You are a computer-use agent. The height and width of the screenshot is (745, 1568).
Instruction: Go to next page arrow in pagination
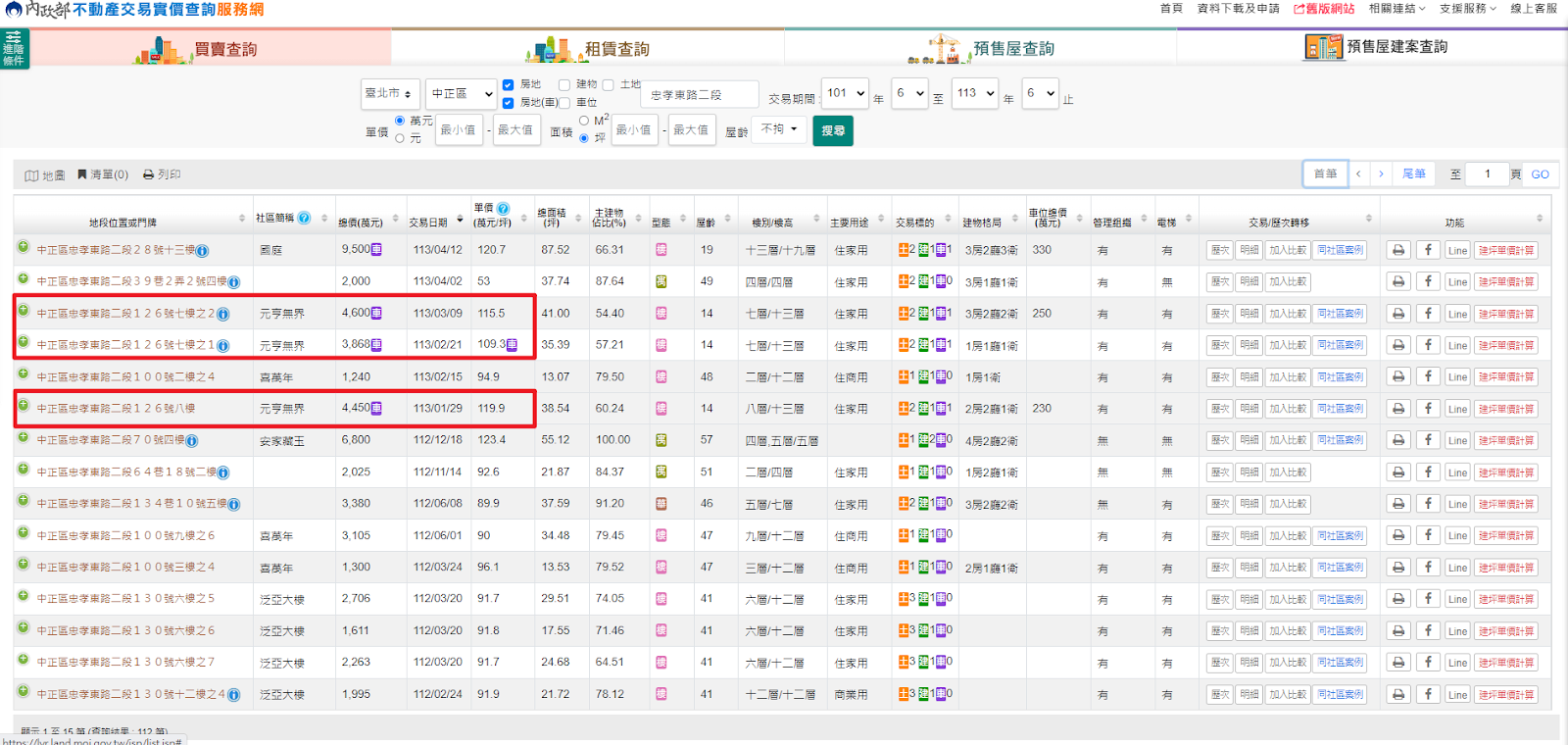[x=1382, y=174]
